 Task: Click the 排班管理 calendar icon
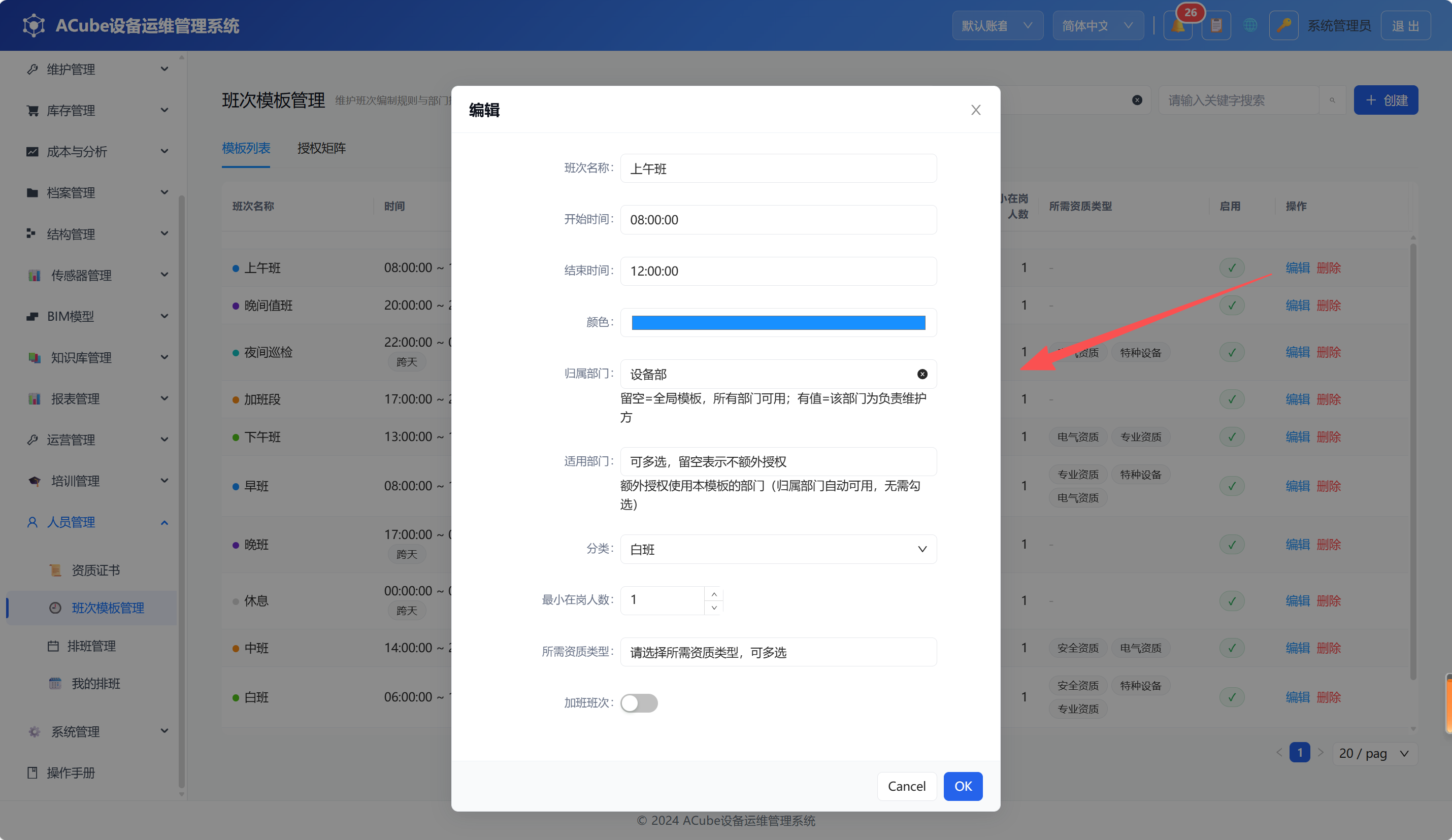[53, 646]
